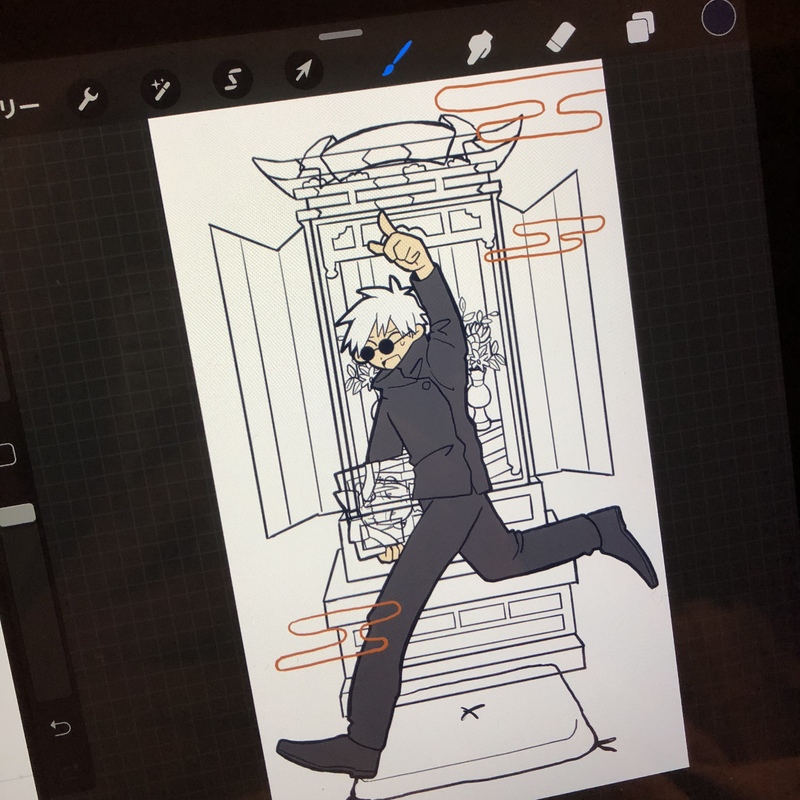The width and height of the screenshot is (800, 800).
Task: Grab the brush opacity slider handle
Action: [17, 515]
